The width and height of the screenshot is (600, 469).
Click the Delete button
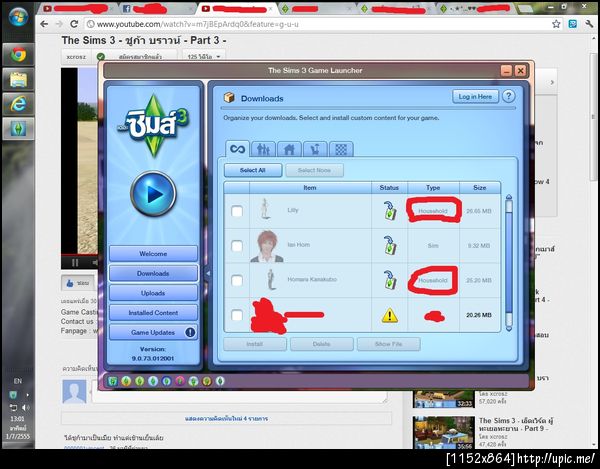[x=321, y=344]
